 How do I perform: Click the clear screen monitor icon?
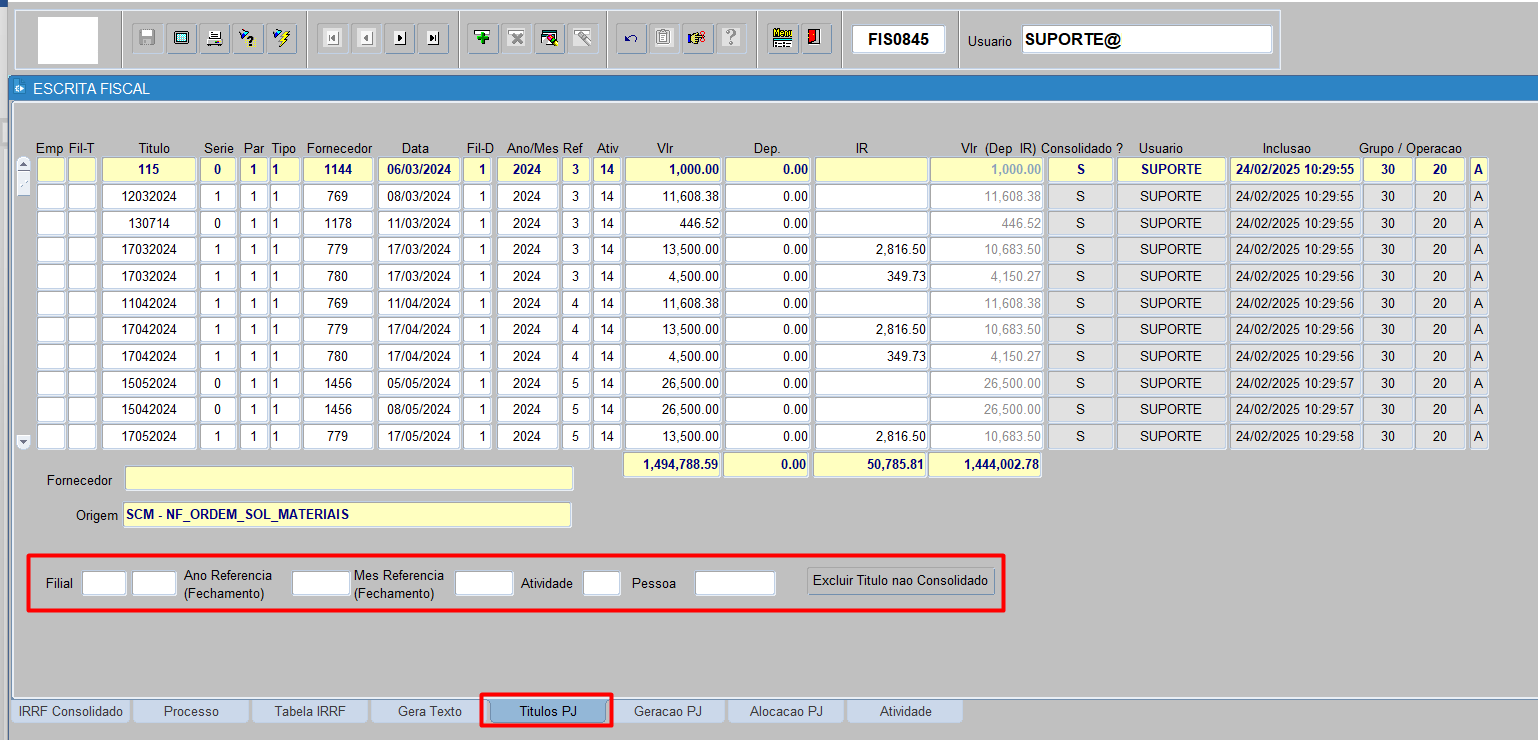pos(181,39)
